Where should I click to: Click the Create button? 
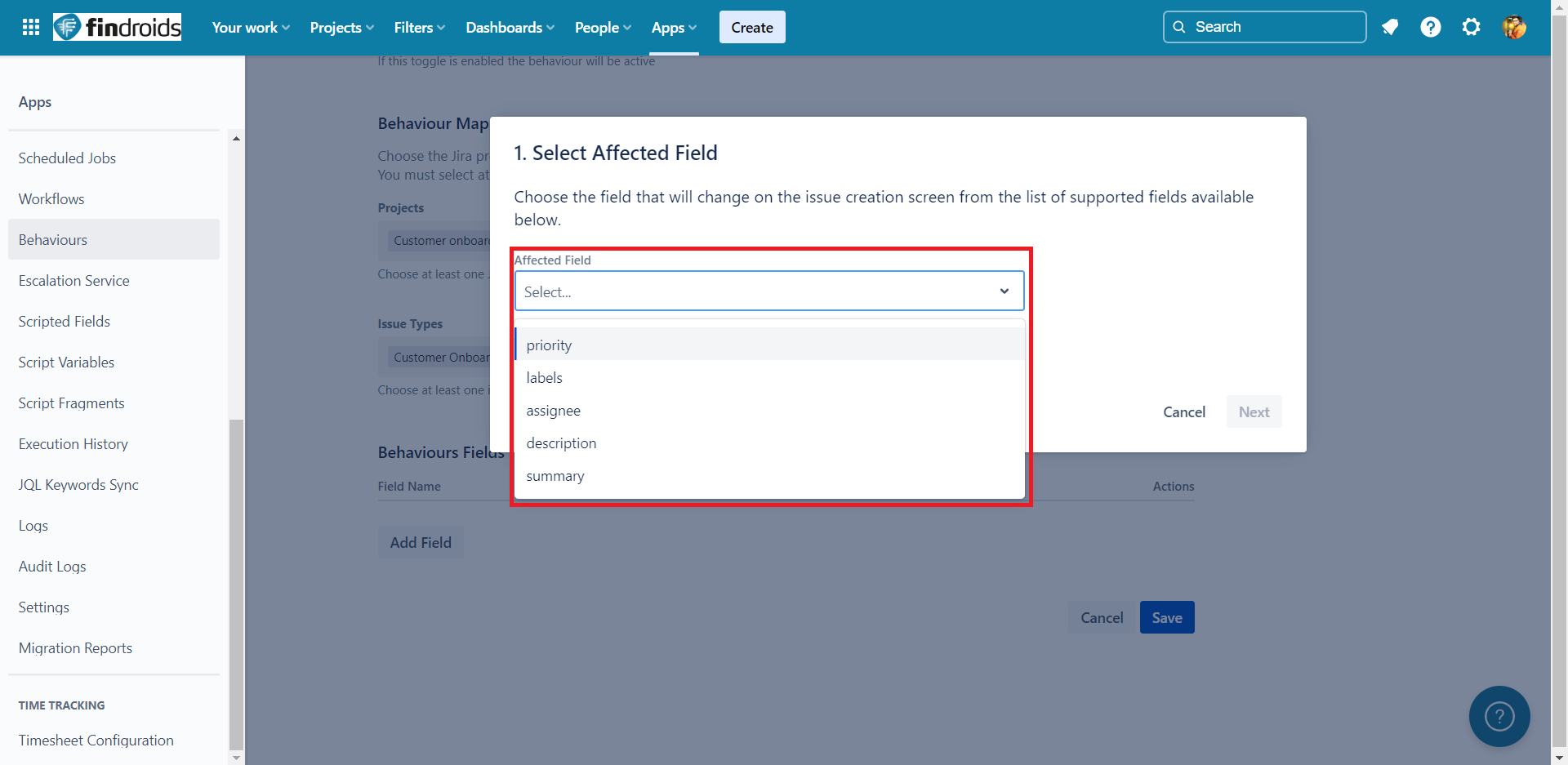[752, 27]
